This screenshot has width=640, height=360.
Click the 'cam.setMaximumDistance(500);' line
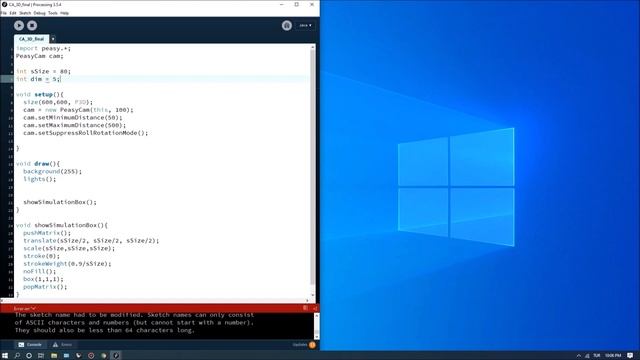coord(75,125)
